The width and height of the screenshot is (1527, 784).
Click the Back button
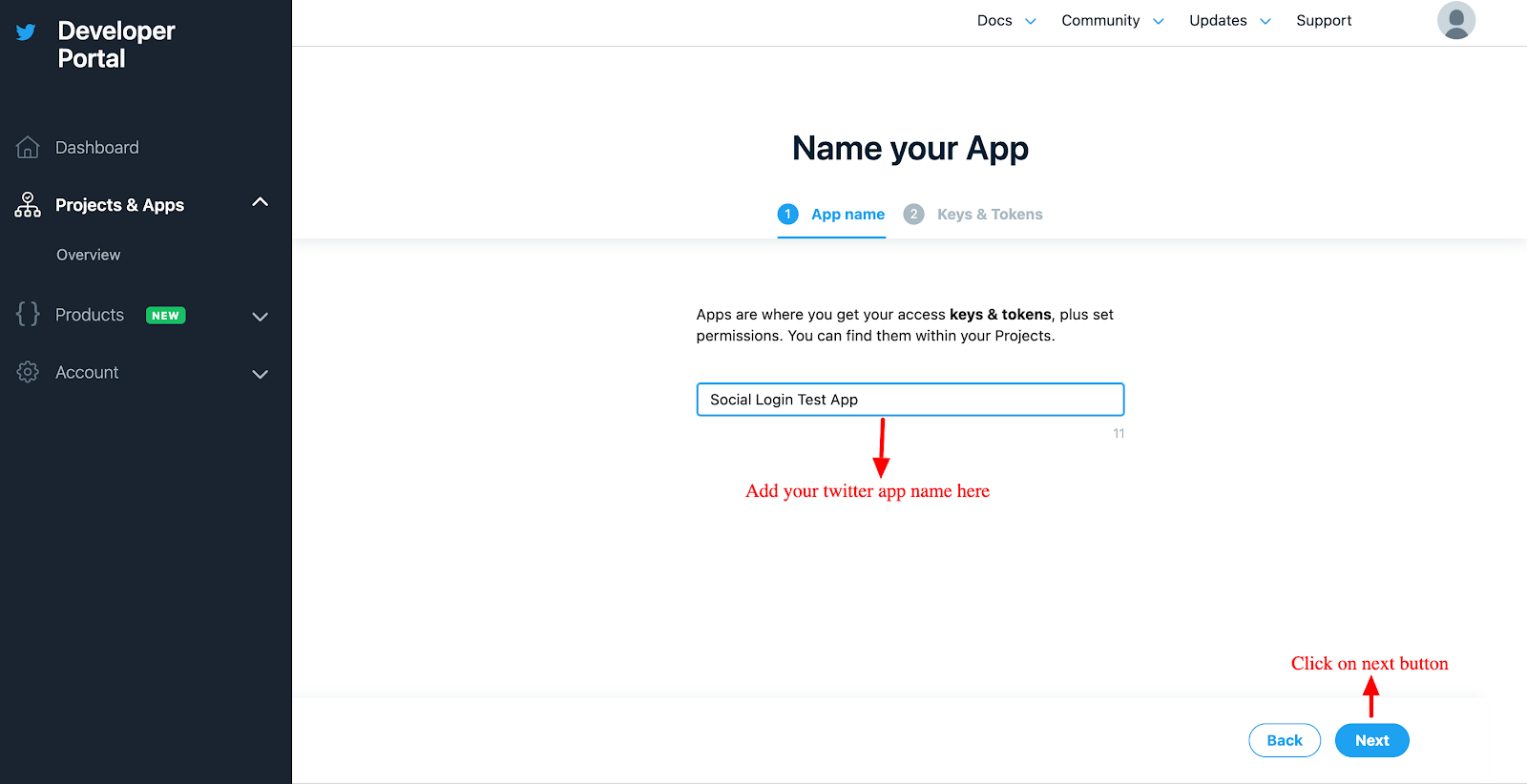coord(1285,740)
